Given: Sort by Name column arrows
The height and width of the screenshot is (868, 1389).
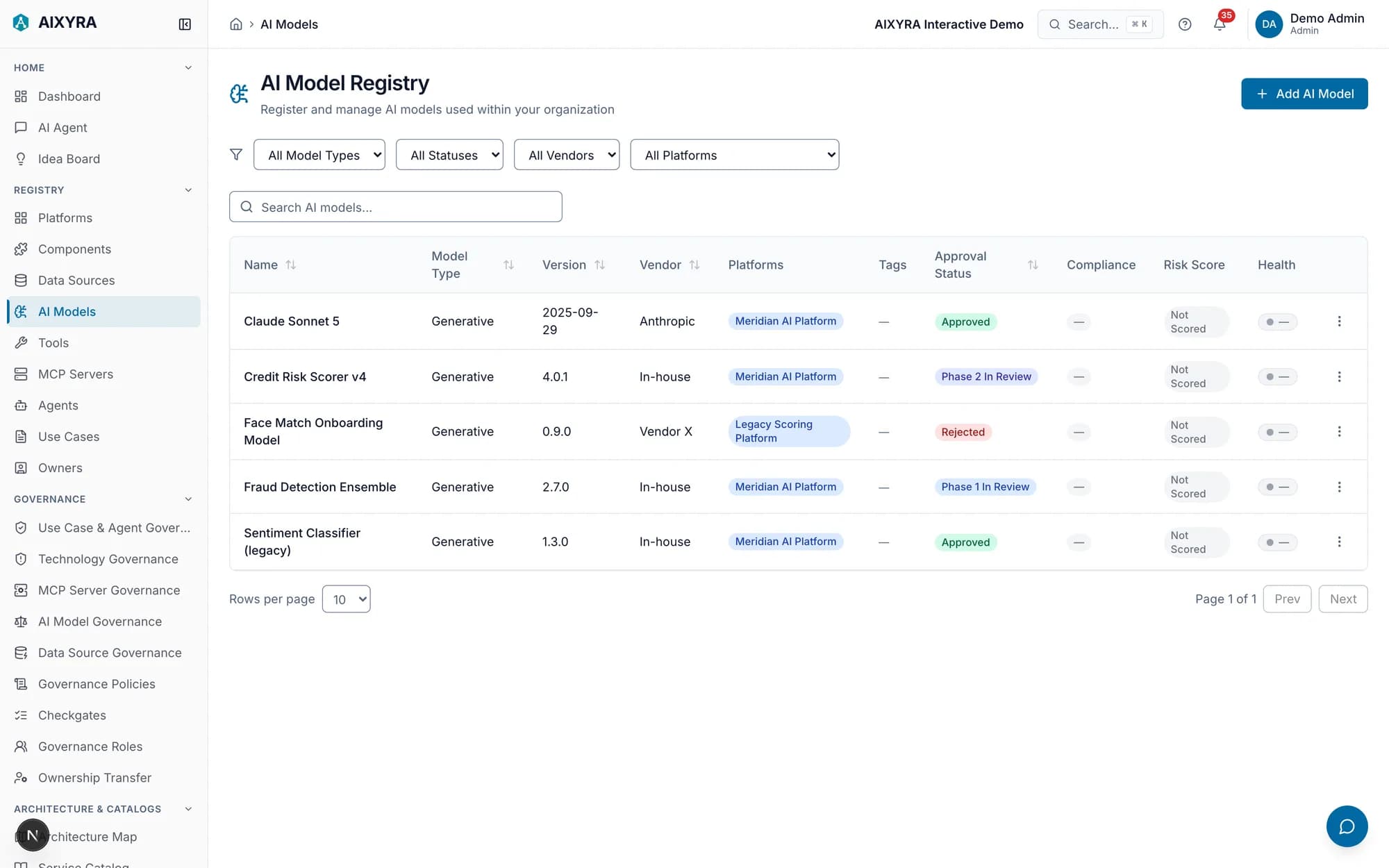Looking at the screenshot, I should tap(291, 265).
